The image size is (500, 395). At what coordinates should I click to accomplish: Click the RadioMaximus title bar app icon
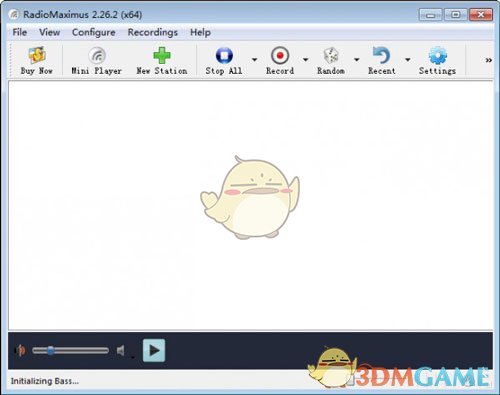[x=14, y=15]
